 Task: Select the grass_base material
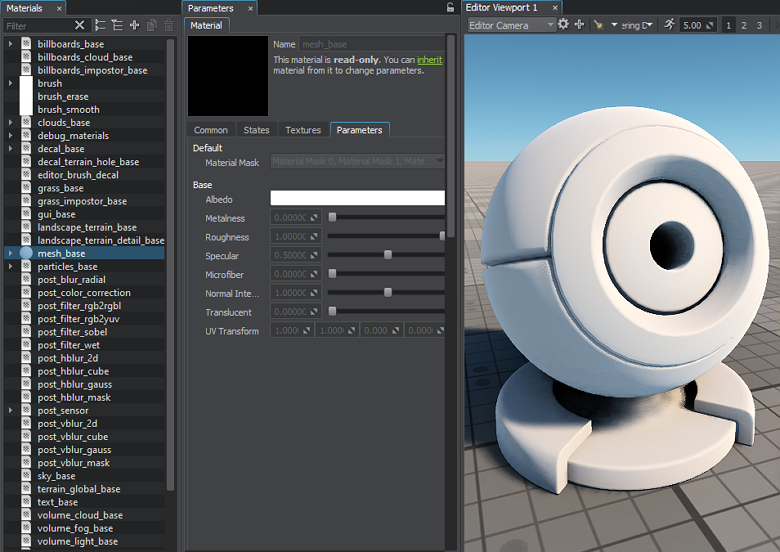[x=61, y=188]
